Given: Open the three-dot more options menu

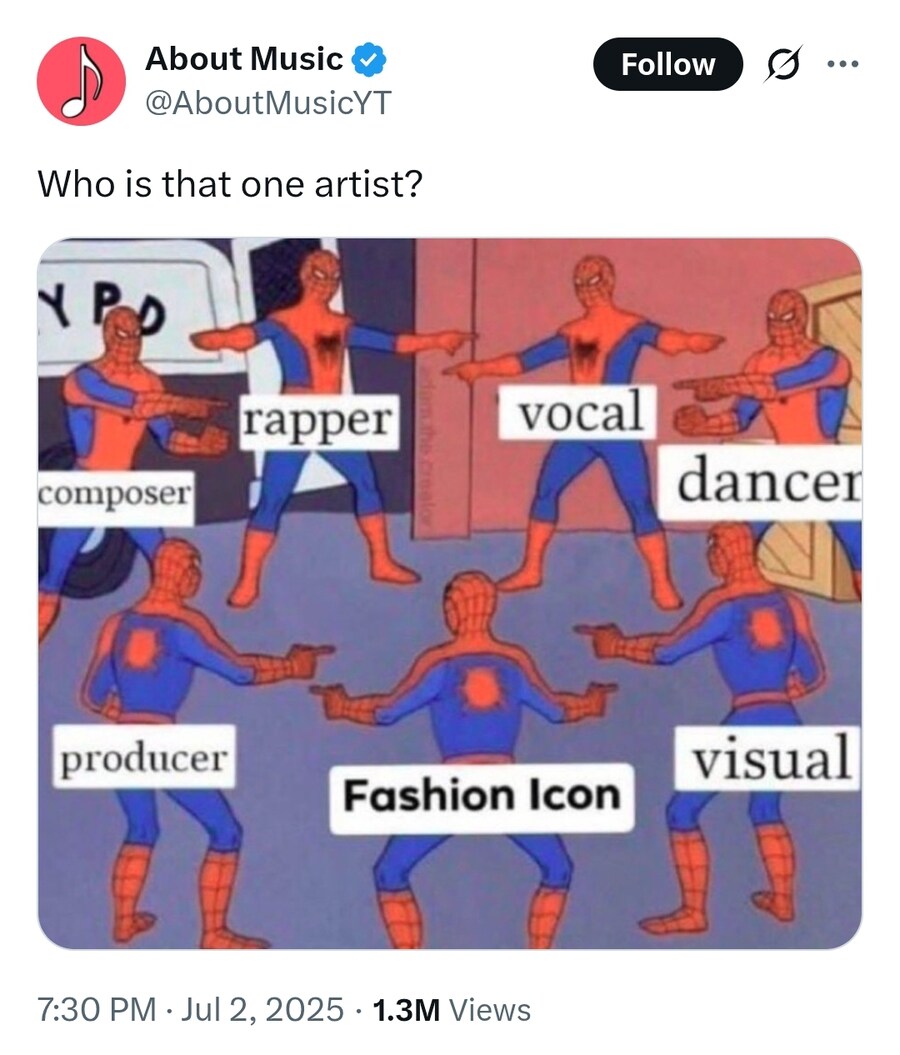Looking at the screenshot, I should 843,65.
